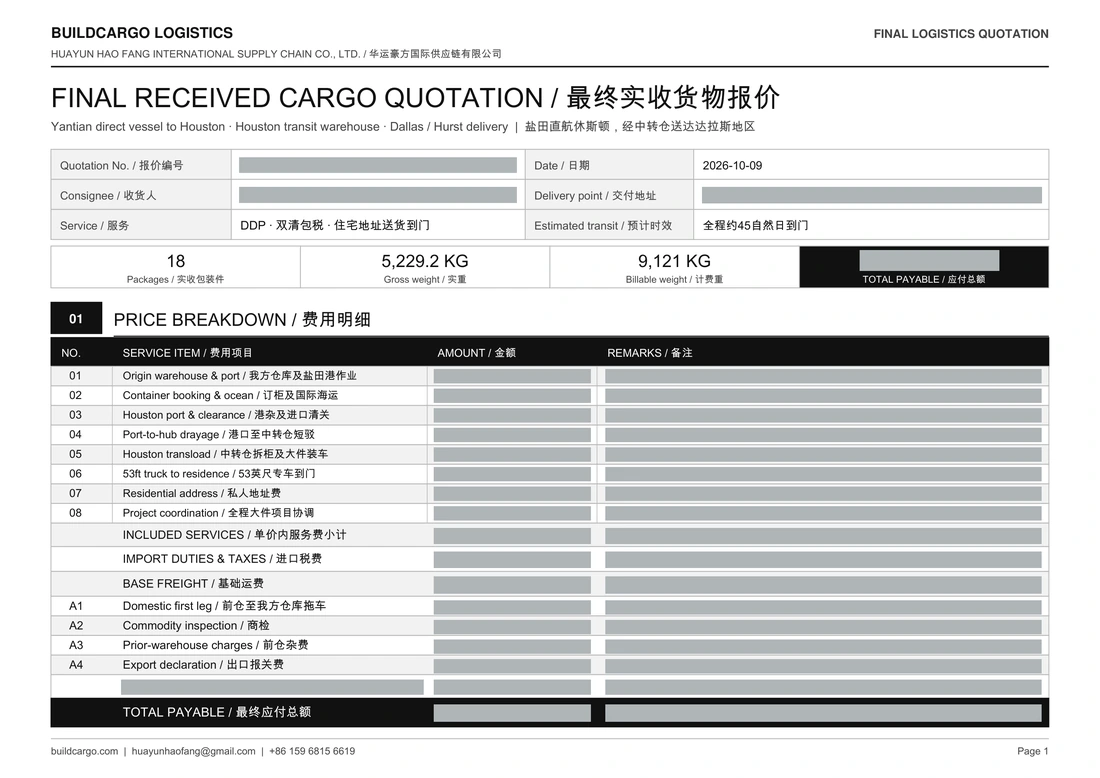Click the huayunhaofang@gmail.com email address
This screenshot has width=1100, height=778.
[194, 751]
